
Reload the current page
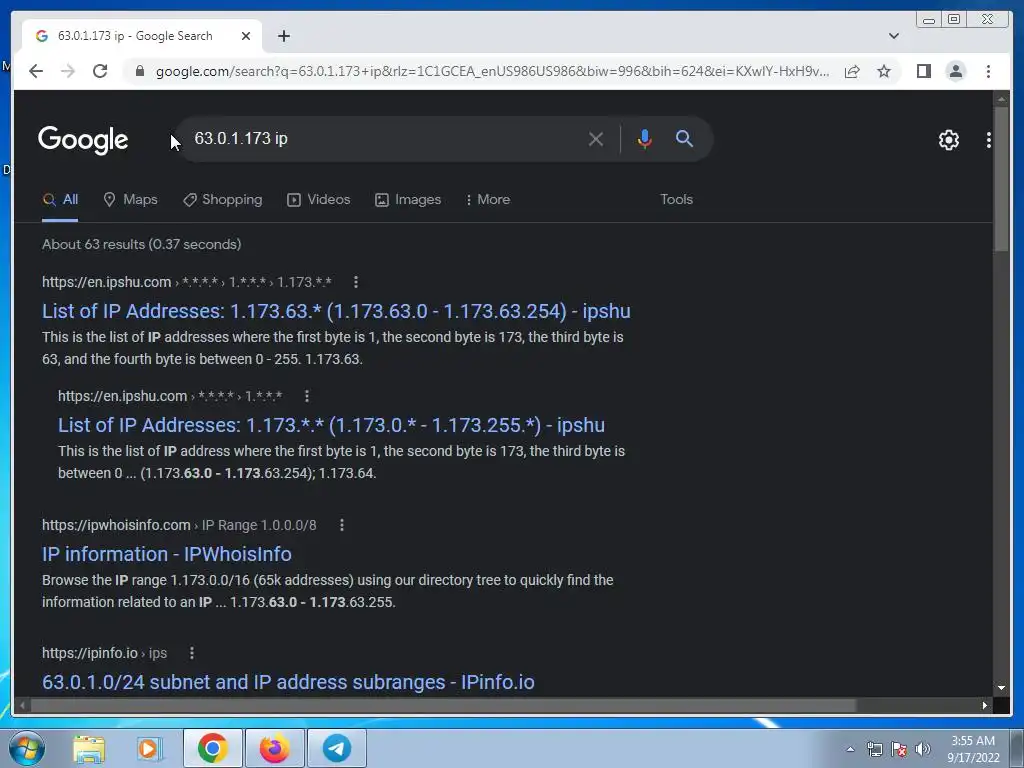(x=100, y=71)
